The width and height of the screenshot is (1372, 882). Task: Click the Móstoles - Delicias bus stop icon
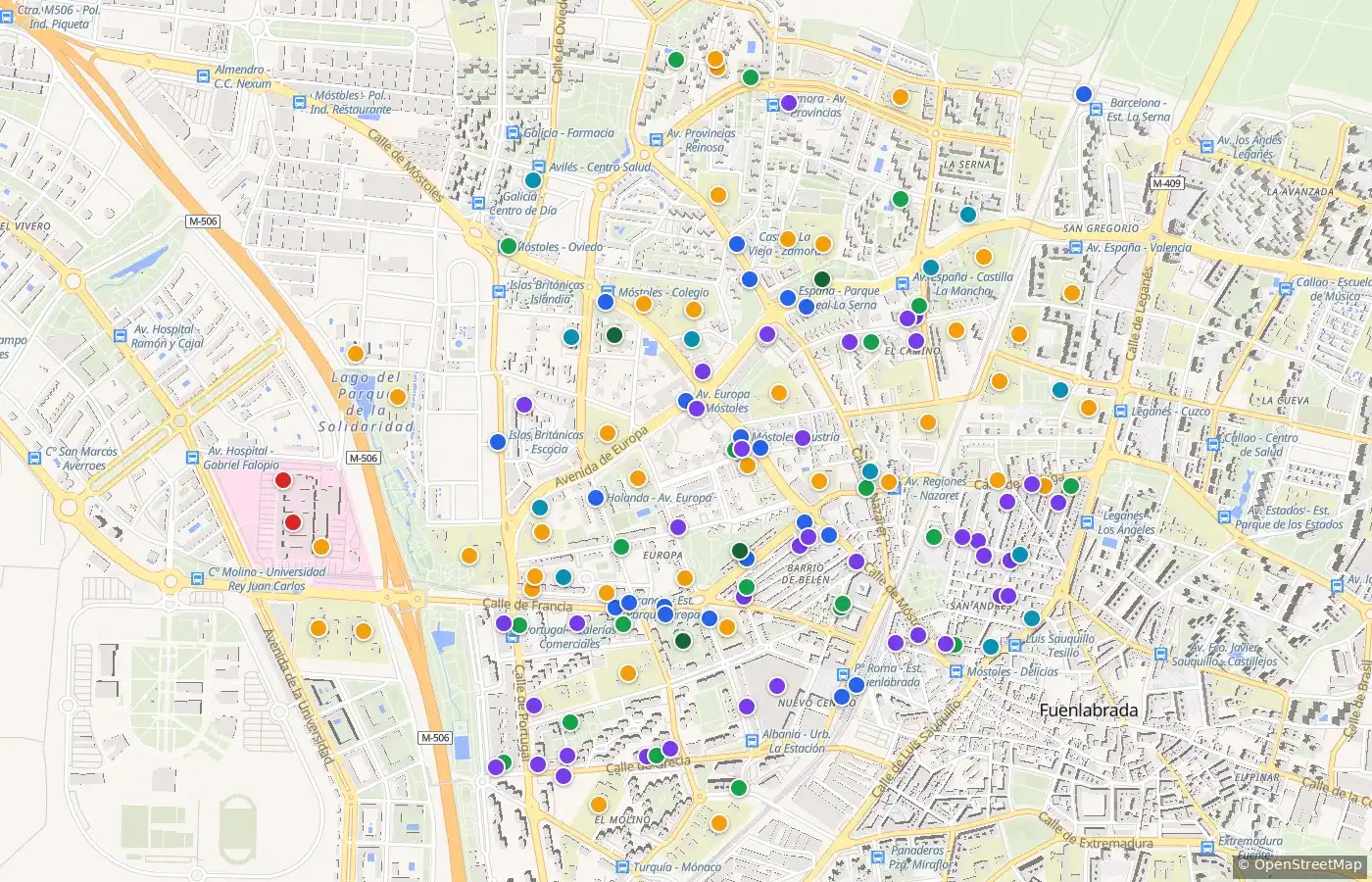point(955,672)
